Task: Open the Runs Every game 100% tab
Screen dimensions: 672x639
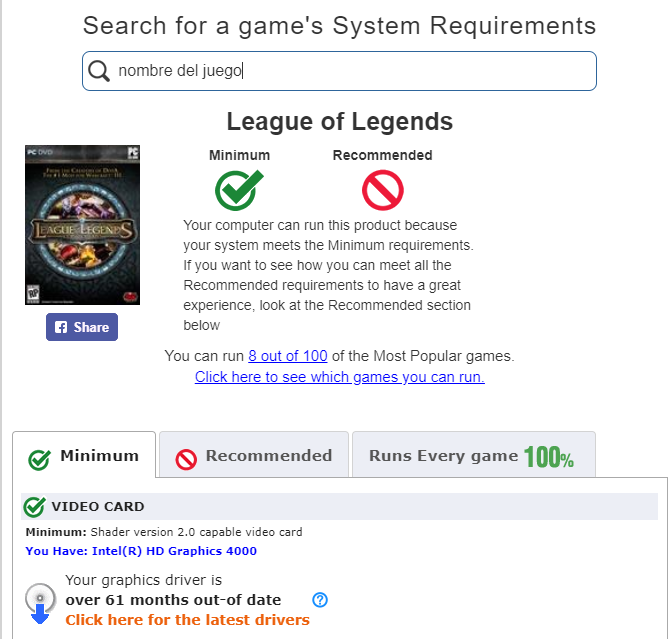Action: pos(474,455)
